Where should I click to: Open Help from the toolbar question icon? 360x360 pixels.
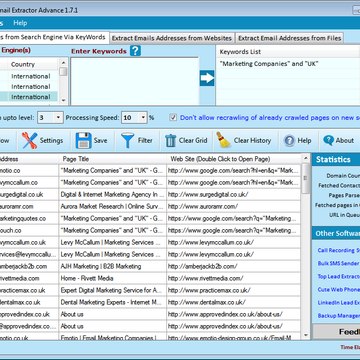pyautogui.click(x=298, y=141)
